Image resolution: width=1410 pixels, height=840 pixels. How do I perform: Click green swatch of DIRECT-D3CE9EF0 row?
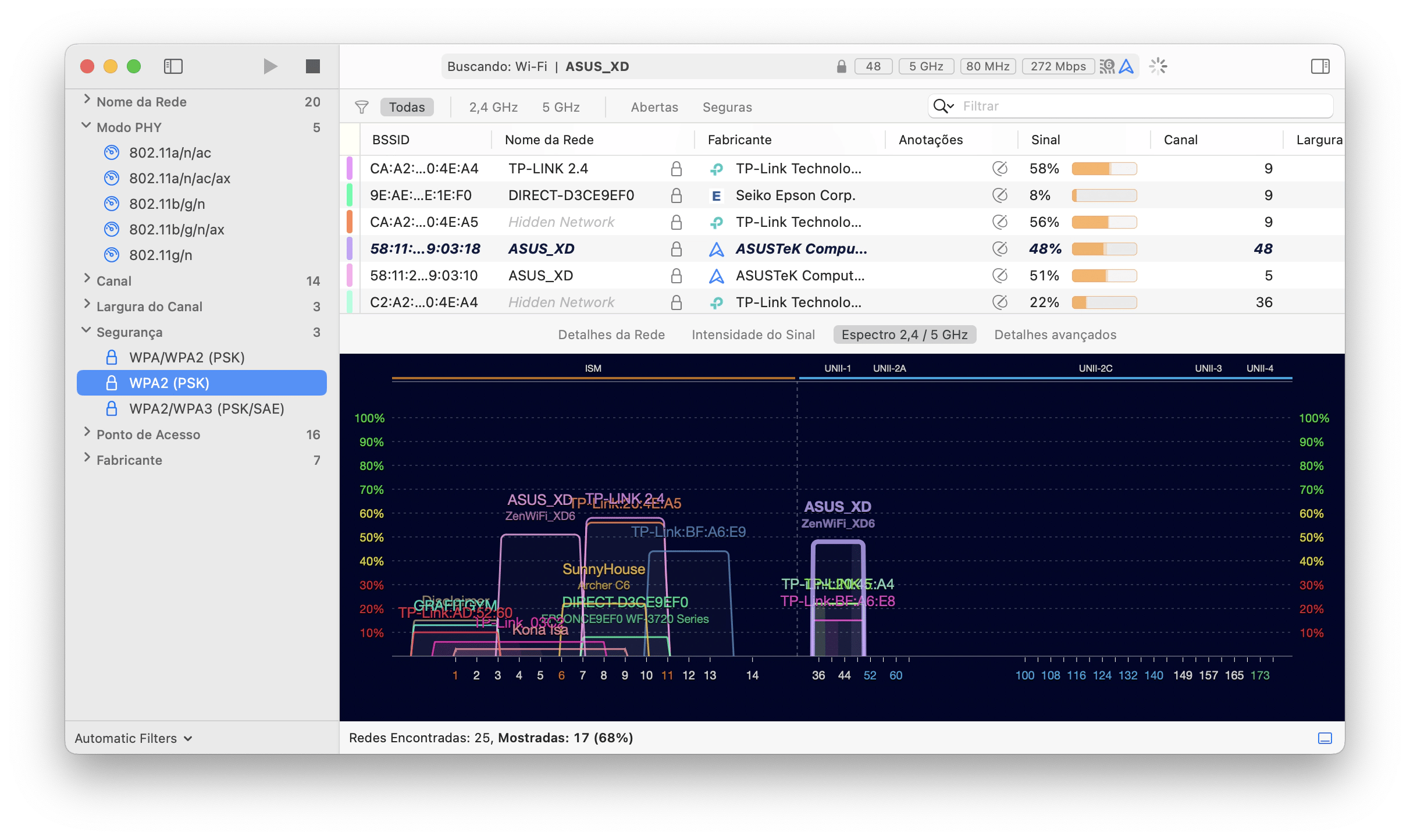(x=350, y=195)
